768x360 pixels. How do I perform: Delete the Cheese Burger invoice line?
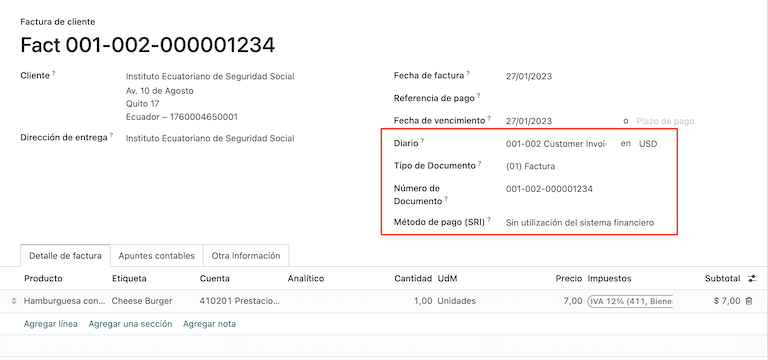(748, 301)
